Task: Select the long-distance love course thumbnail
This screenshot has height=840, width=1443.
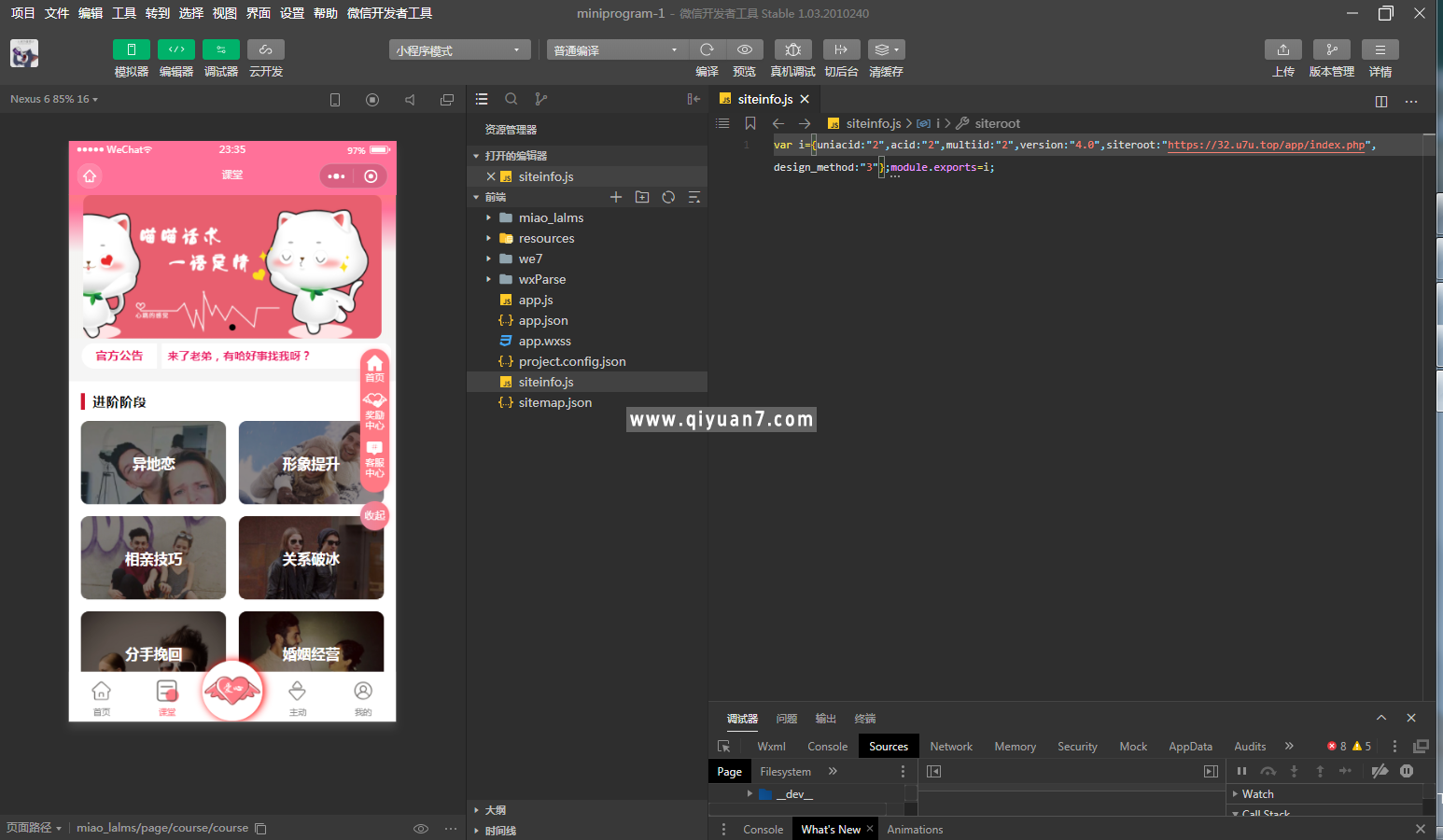Action: click(x=153, y=463)
